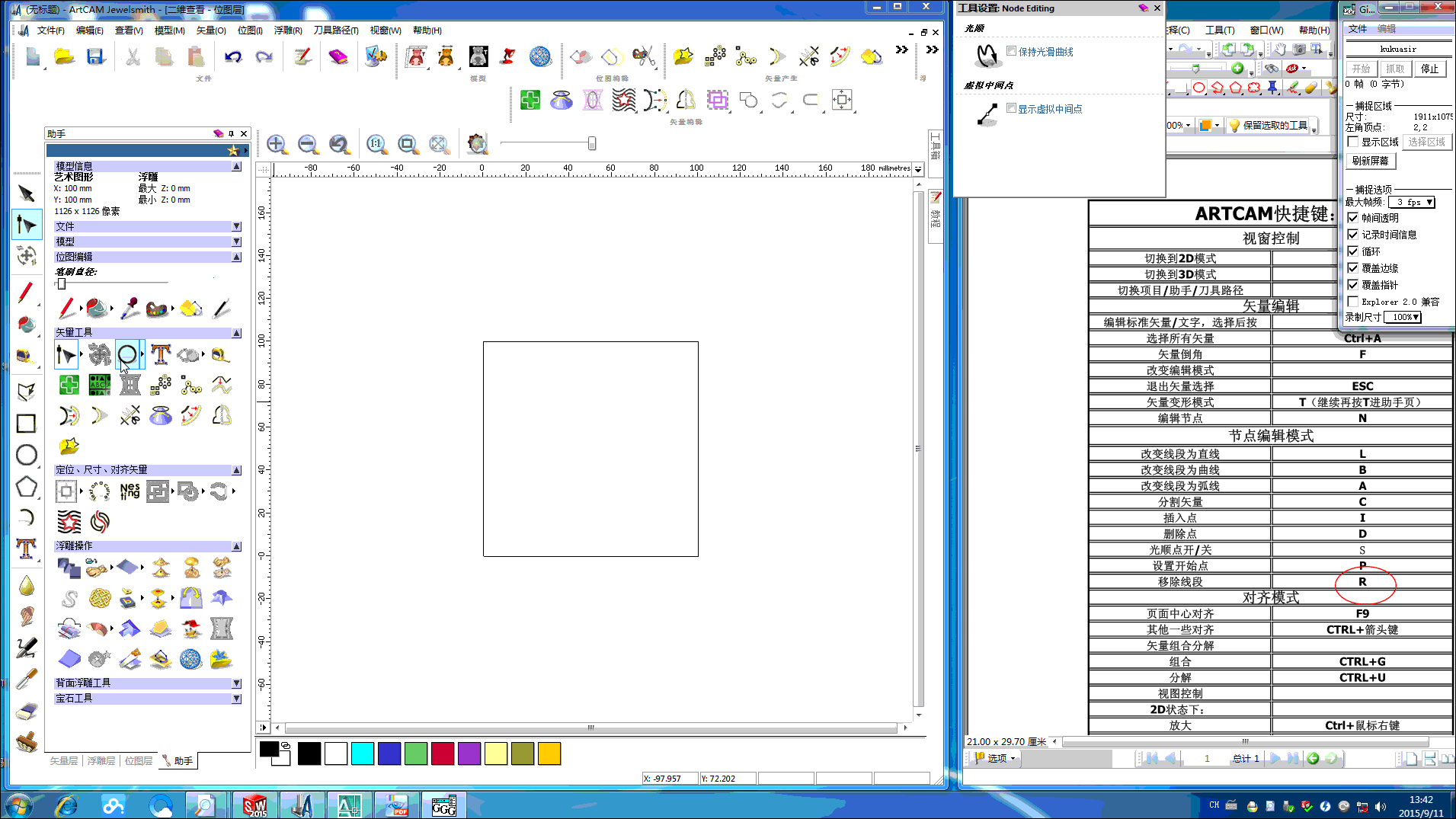Click the Undo arrow icon
This screenshot has width=1456, height=819.
tap(233, 56)
